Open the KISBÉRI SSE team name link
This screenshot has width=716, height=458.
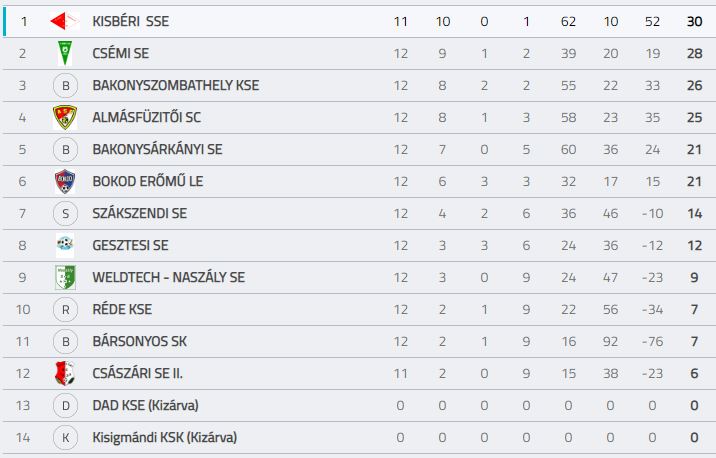[x=131, y=21]
